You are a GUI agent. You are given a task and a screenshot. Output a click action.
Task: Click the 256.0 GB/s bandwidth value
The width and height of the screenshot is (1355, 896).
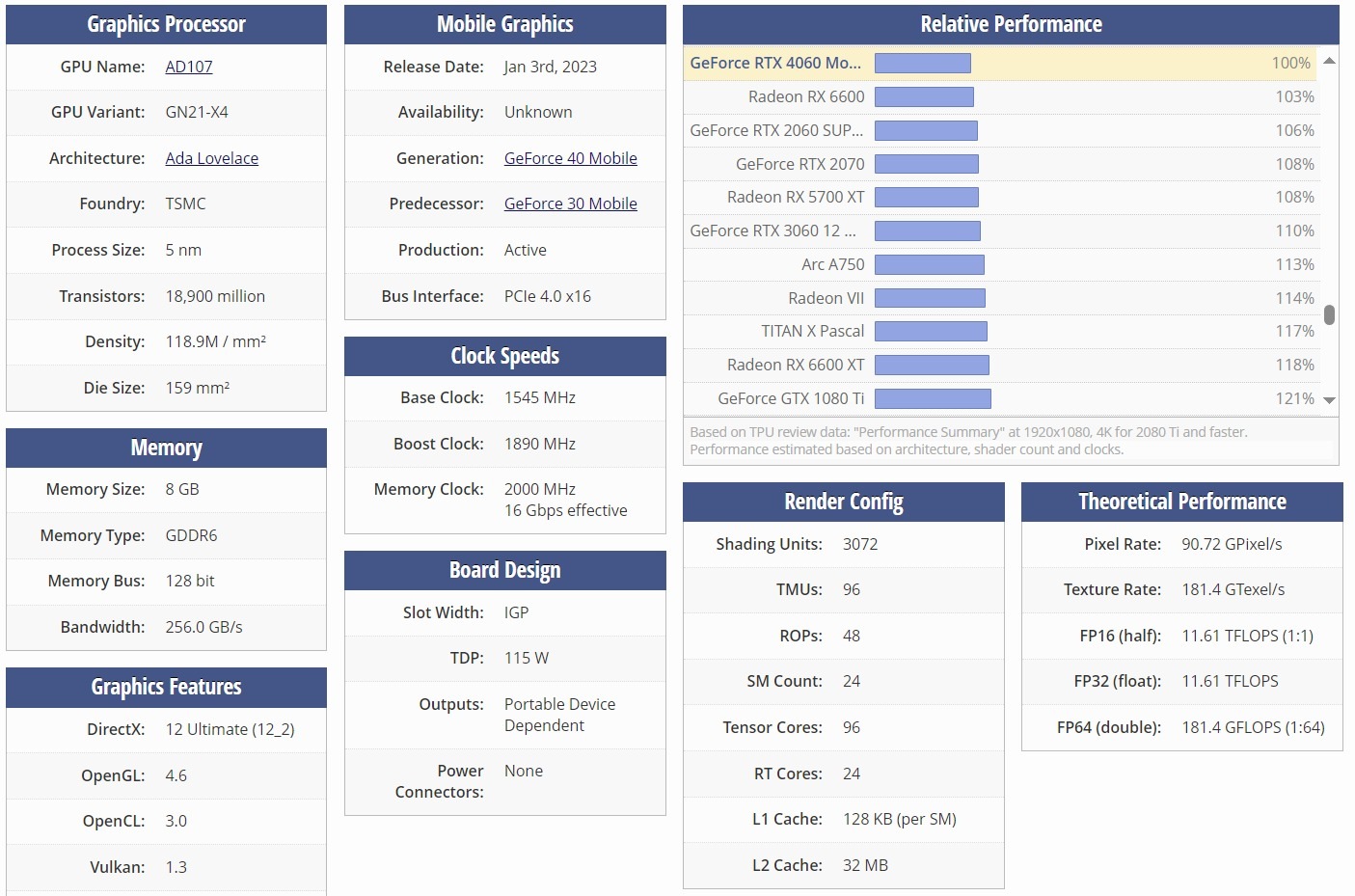click(x=203, y=627)
